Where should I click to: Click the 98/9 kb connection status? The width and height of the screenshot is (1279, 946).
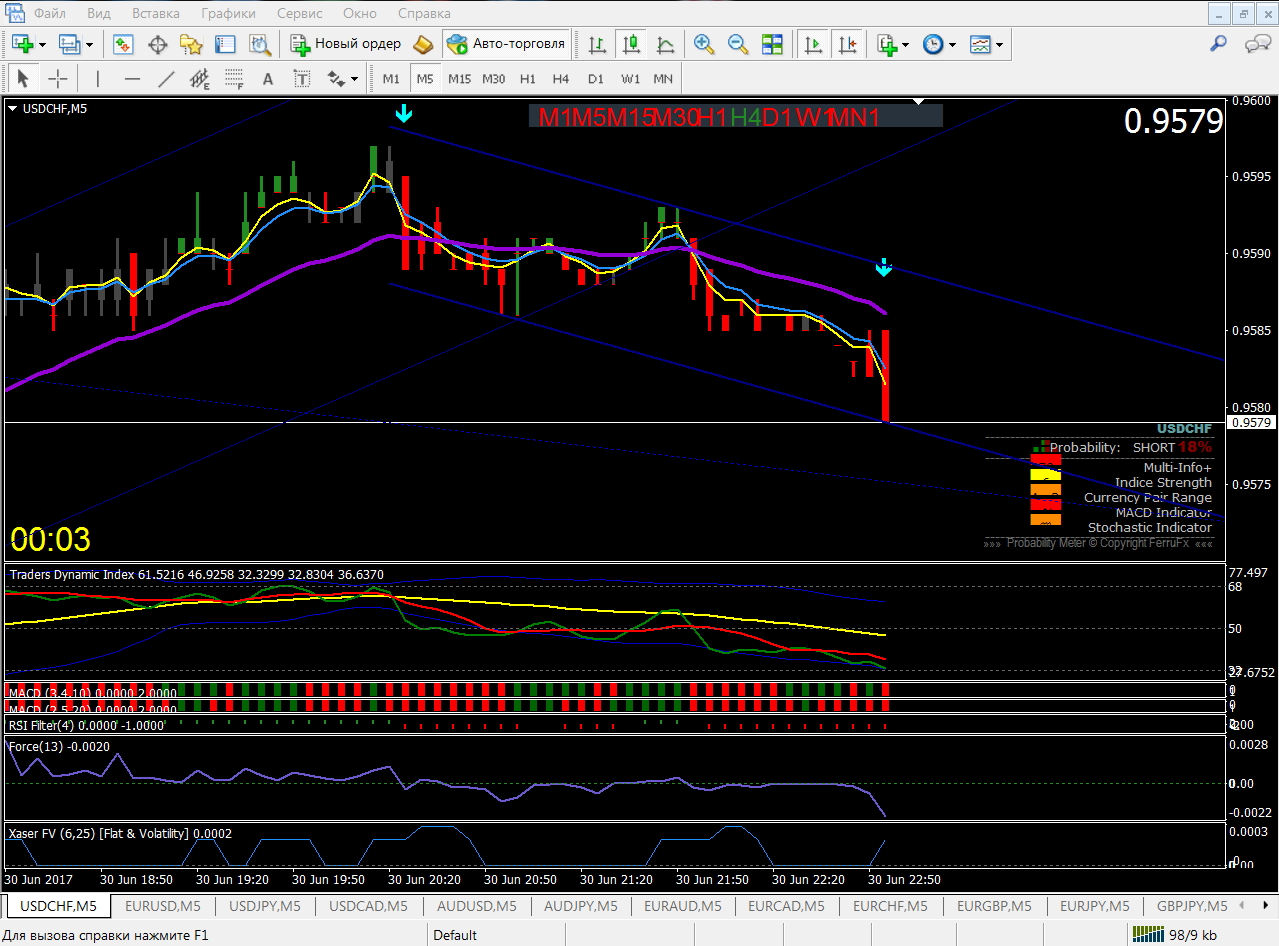[1174, 935]
